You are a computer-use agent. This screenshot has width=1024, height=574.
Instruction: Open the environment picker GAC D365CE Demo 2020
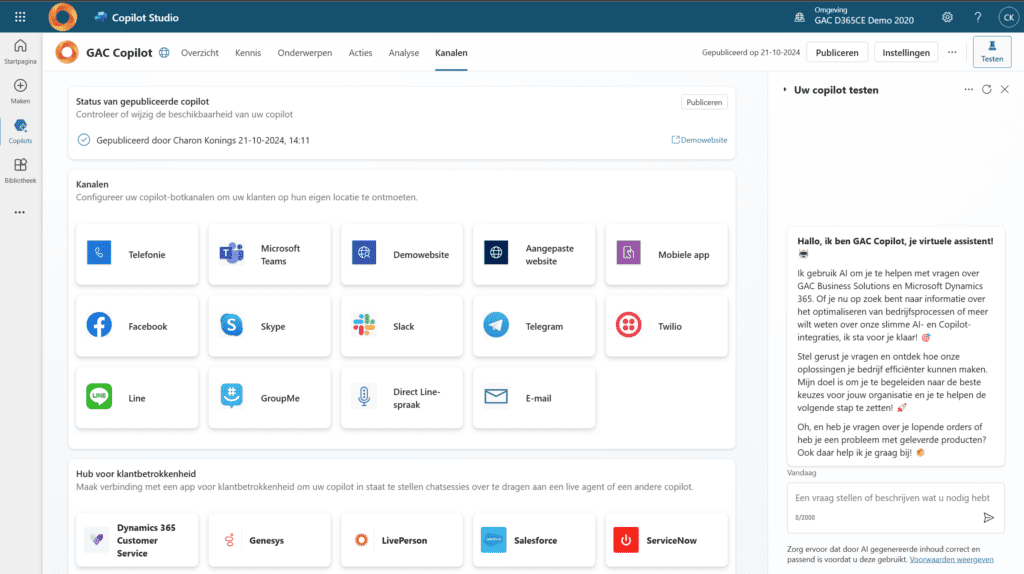point(854,16)
